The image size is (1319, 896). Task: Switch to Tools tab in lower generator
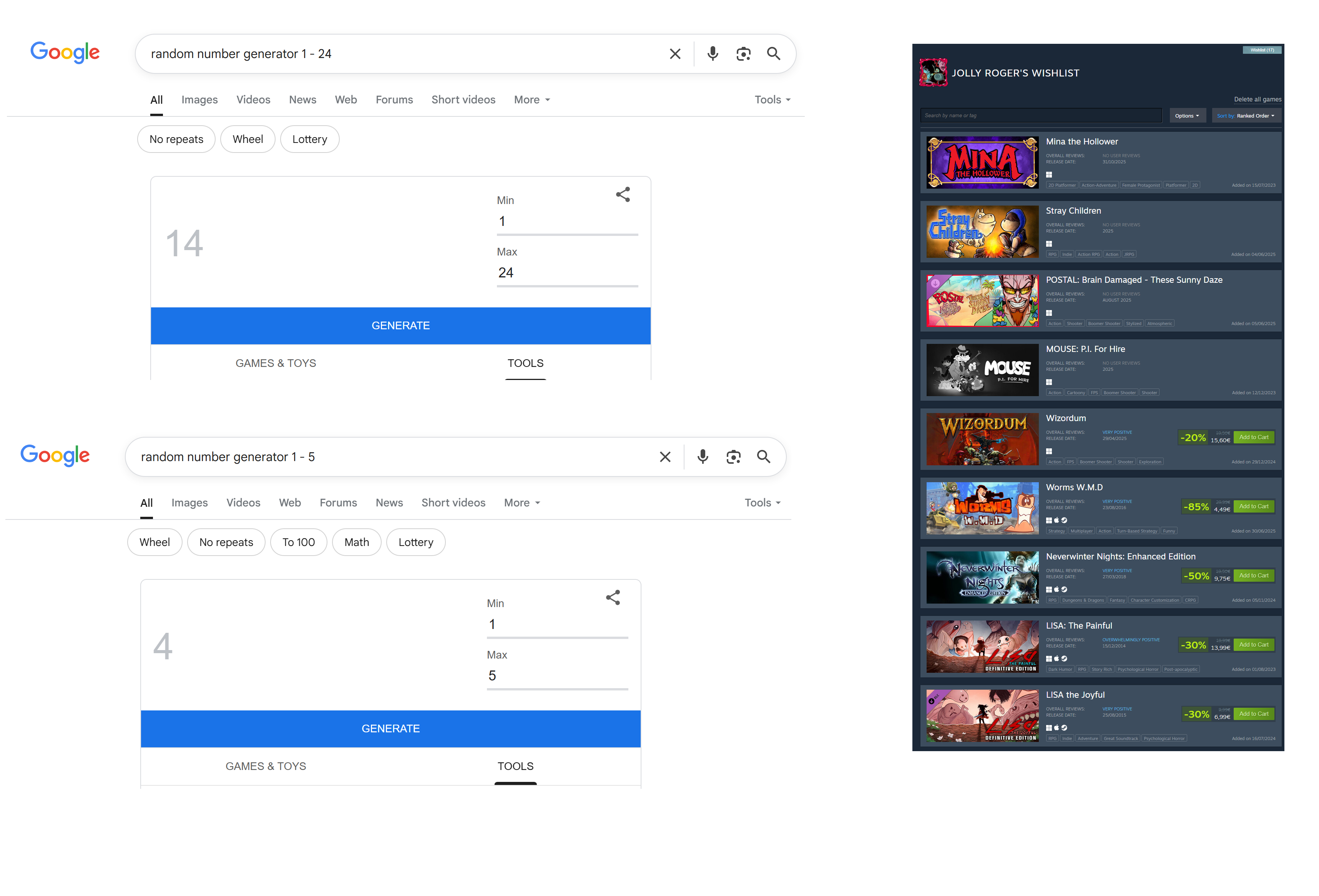(515, 766)
